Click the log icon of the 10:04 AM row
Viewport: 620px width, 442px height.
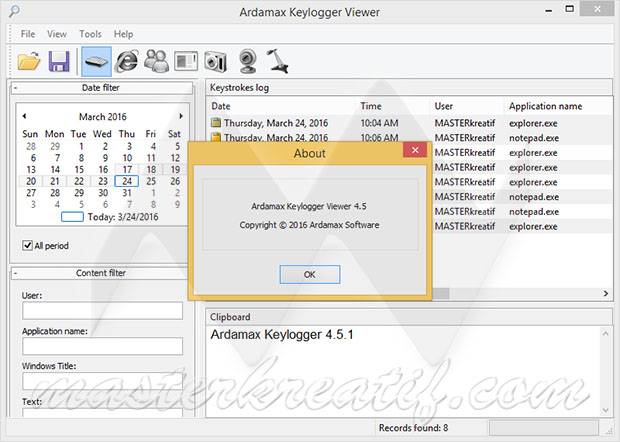pyautogui.click(x=215, y=123)
